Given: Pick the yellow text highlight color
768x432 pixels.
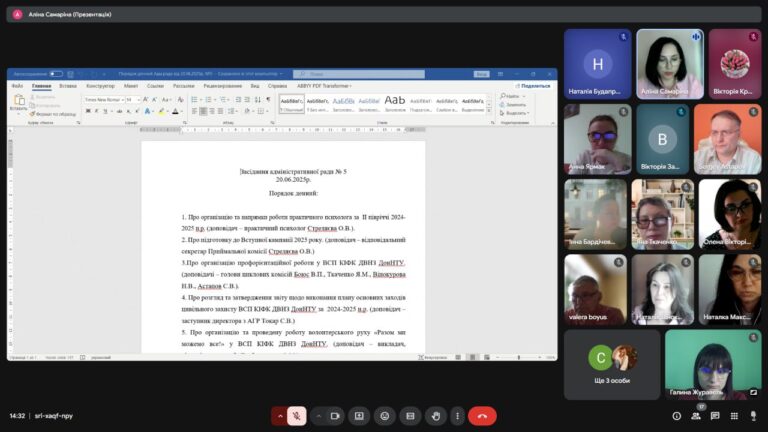Looking at the screenshot, I should click(161, 111).
